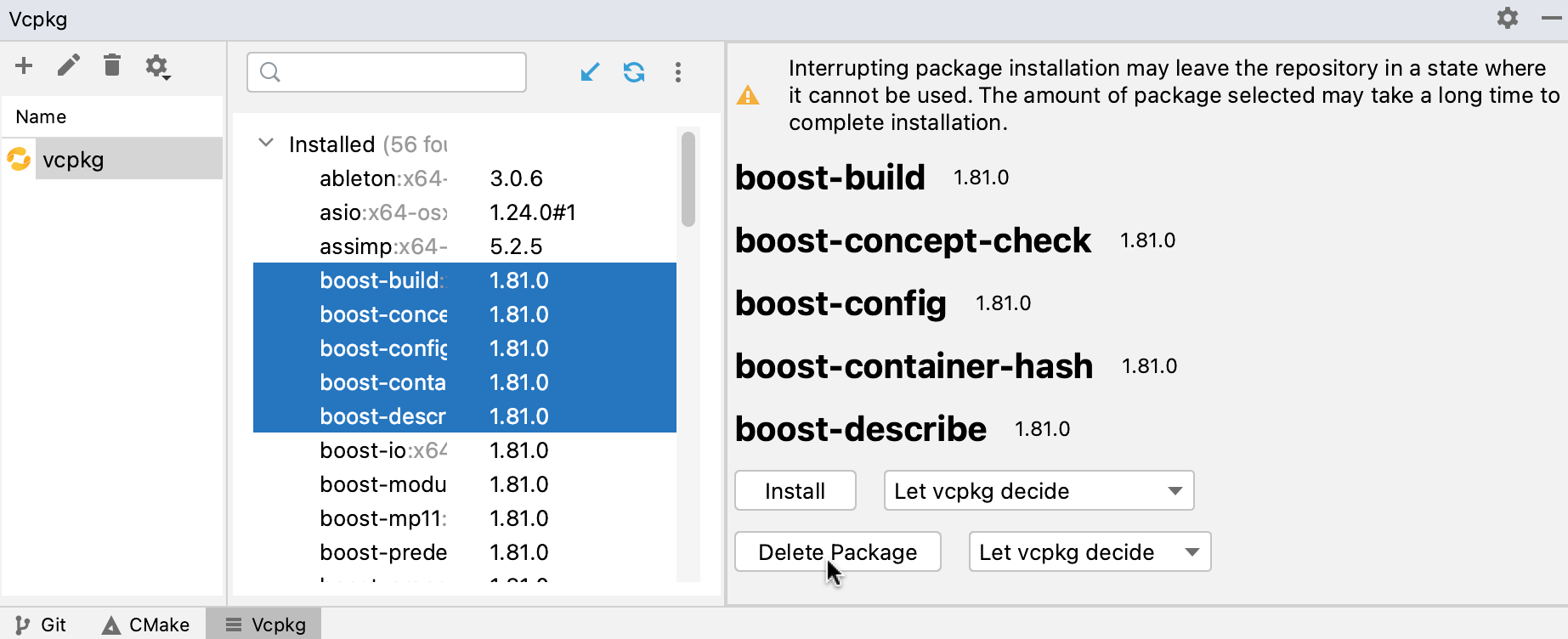
Task: Select the boost-build package row
Action: pos(465,280)
